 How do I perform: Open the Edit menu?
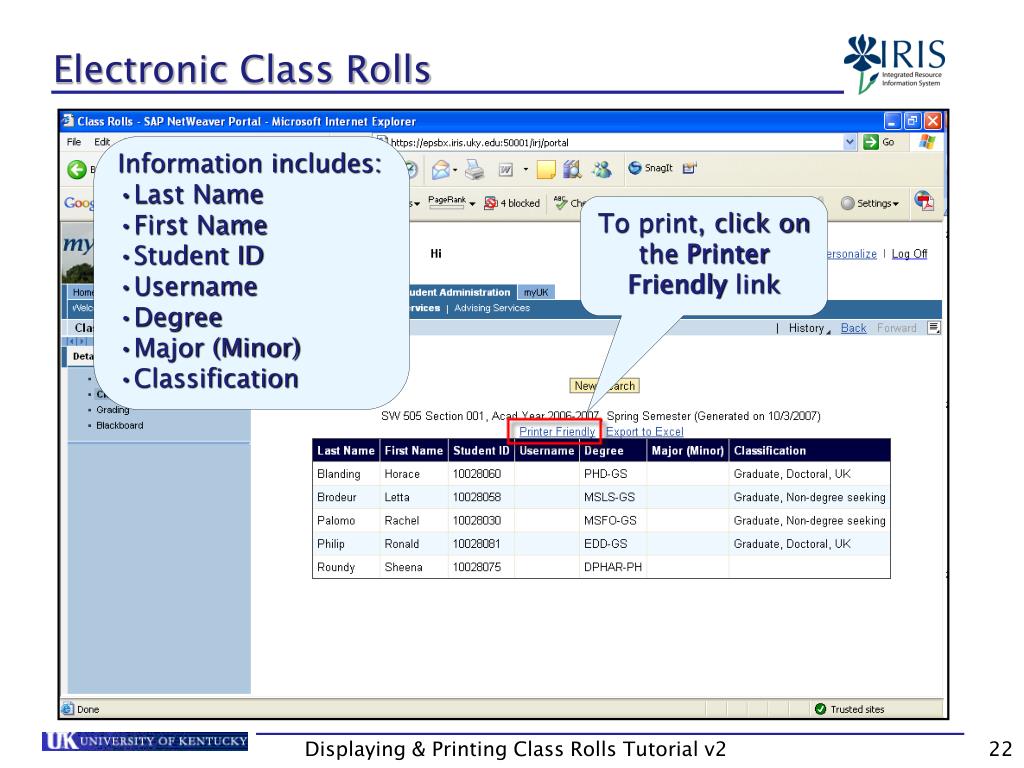[x=102, y=142]
